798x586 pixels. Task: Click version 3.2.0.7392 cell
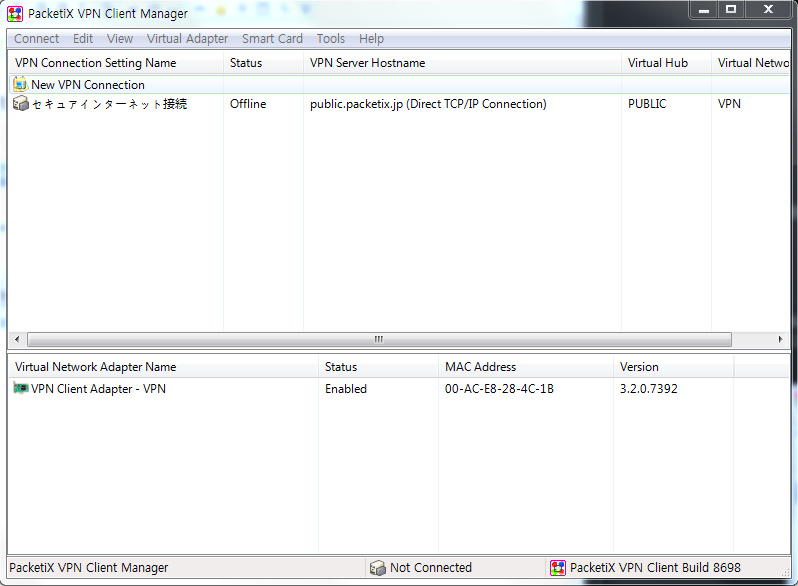[649, 389]
